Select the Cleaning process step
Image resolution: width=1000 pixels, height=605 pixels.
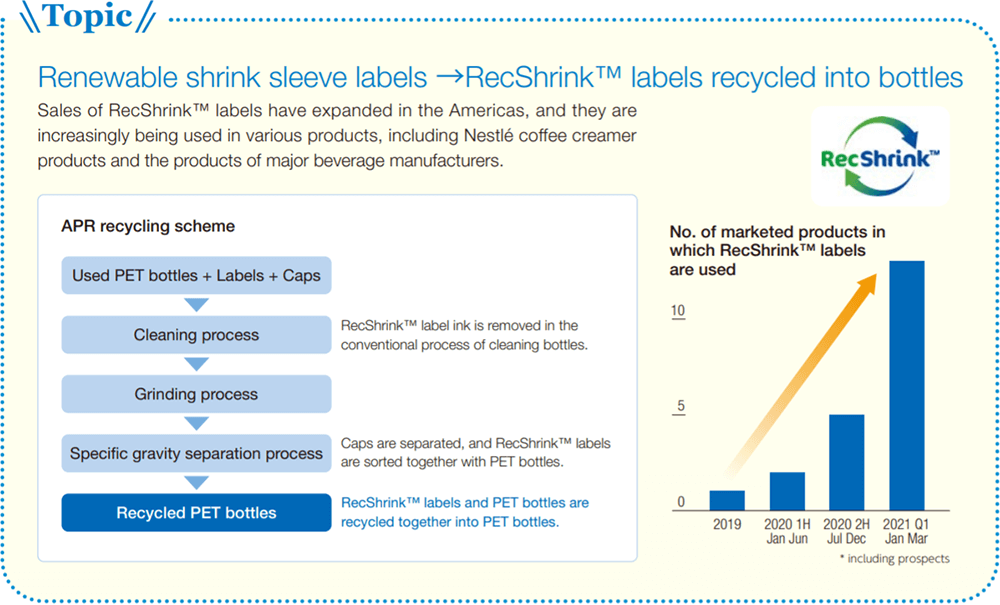[x=196, y=335]
